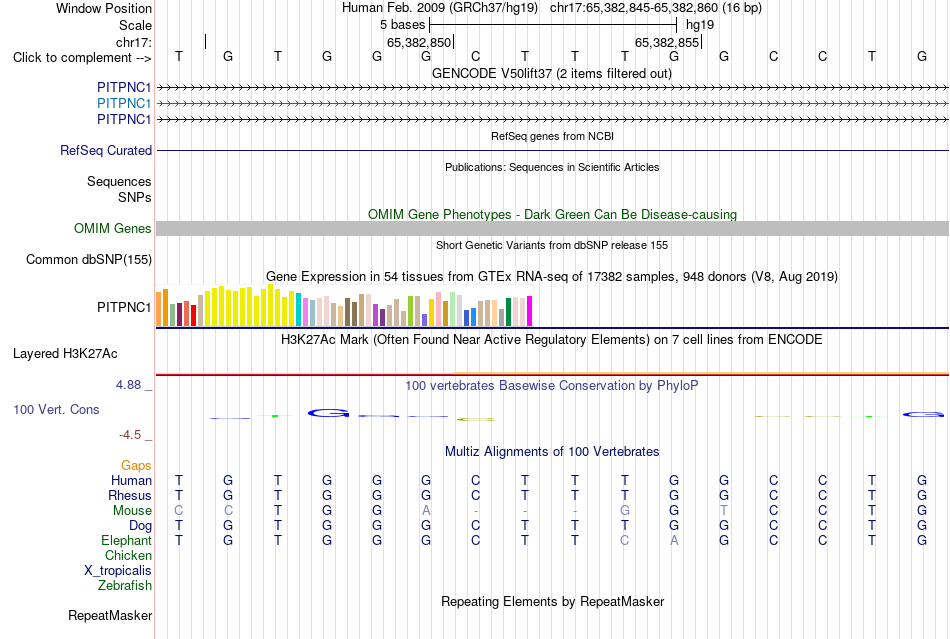Click the GENCODE V50lift37 track title
The image size is (950, 639).
[x=551, y=73]
